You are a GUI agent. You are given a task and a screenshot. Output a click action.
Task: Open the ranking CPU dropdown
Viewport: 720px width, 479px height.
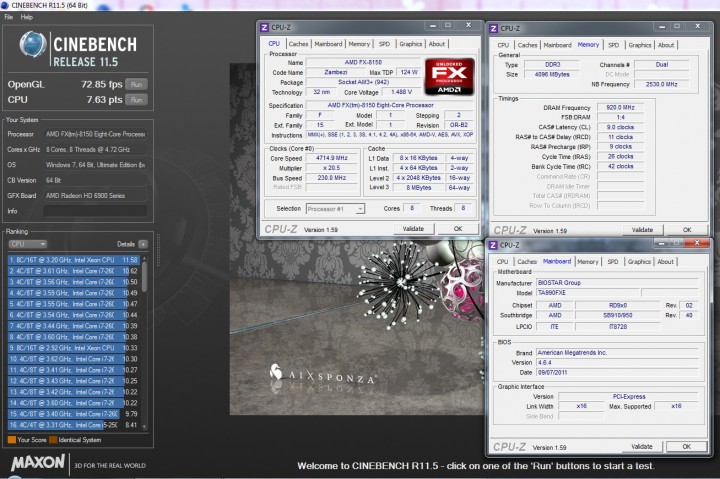pos(28,244)
